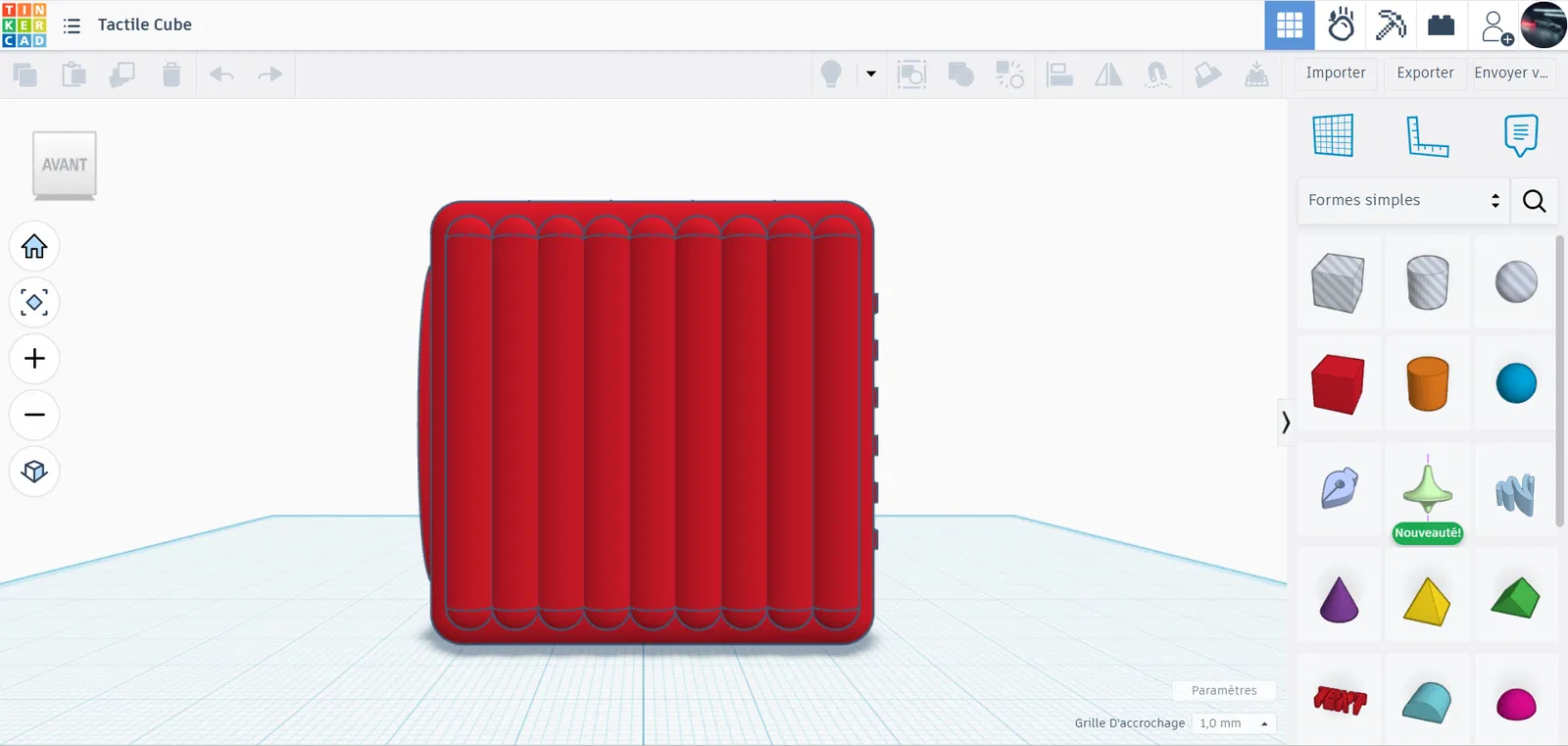Viewport: 1568px width, 746px height.
Task: Open the design list menu icon
Action: point(72,25)
